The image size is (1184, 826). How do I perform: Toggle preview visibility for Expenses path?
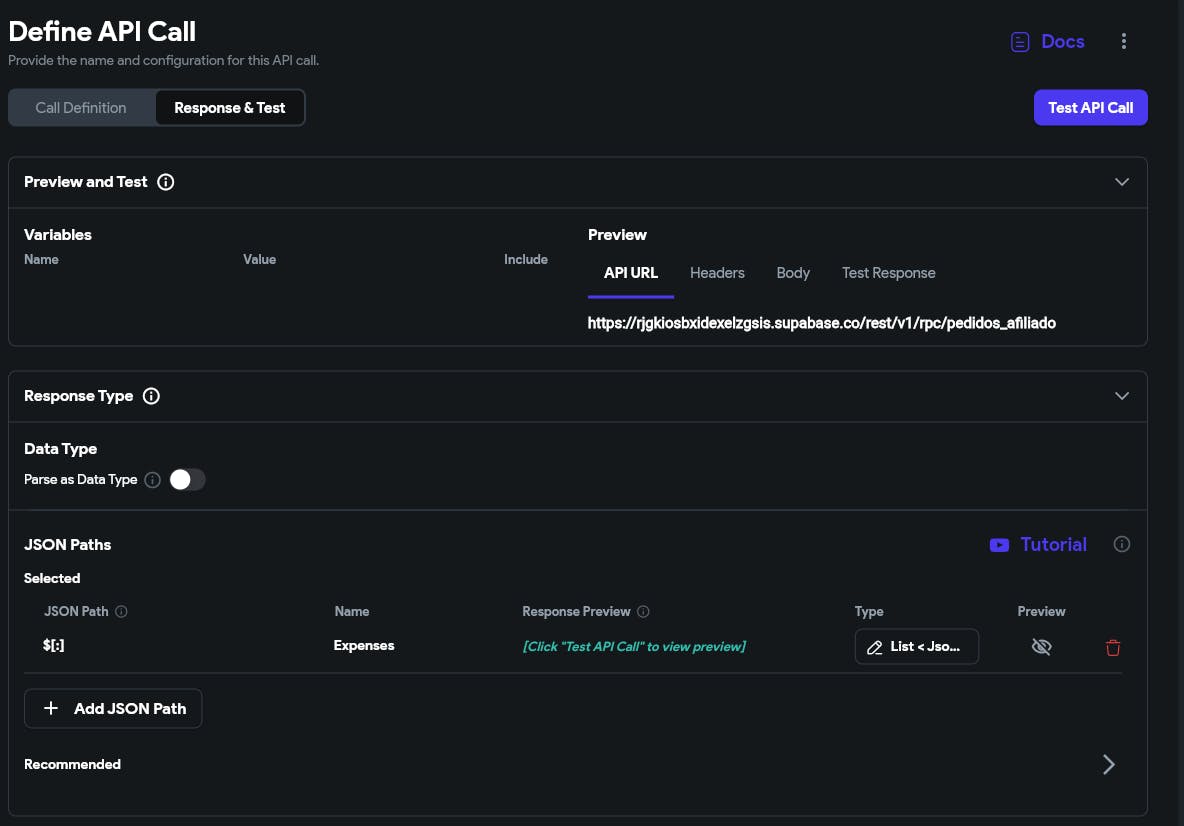click(1041, 647)
